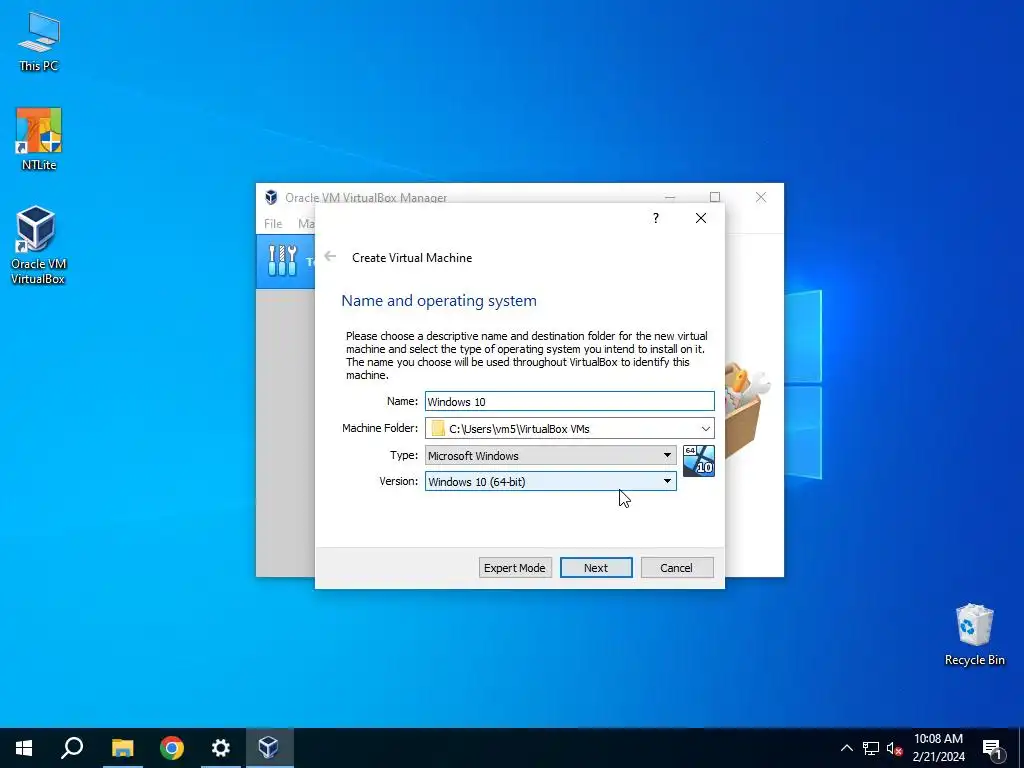
Task: Click the Windows 10 64-bit OS badge icon
Action: (699, 461)
